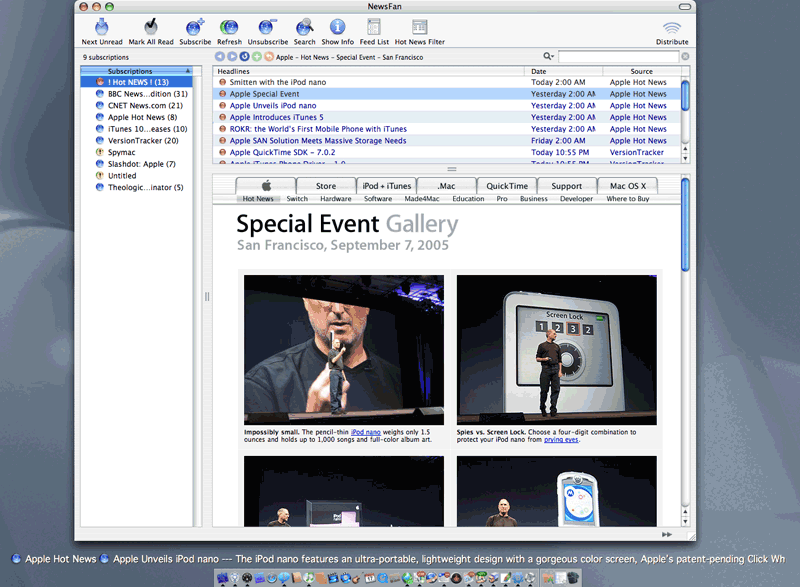
Task: Click the Distribute icon at top right
Action: [x=672, y=28]
